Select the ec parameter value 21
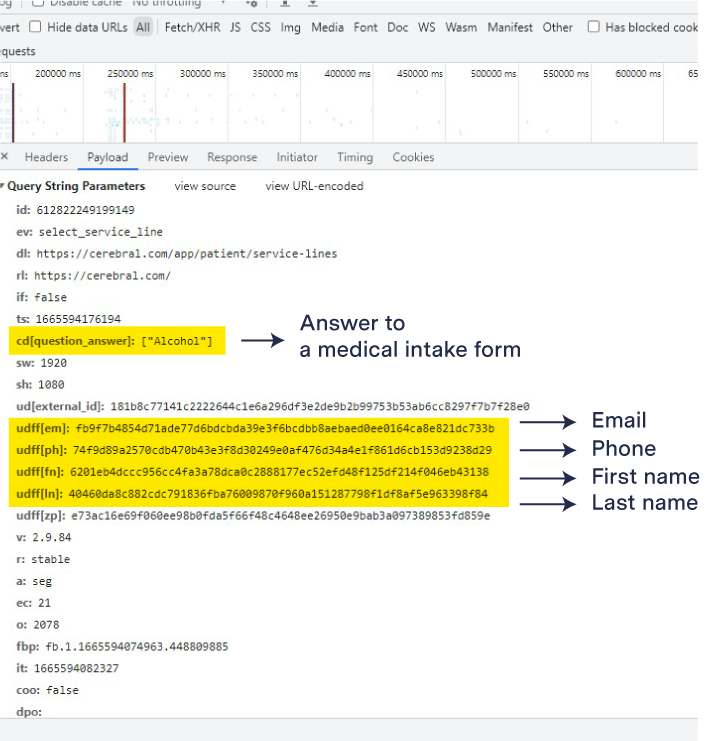This screenshot has height=741, width=721. pos(44,603)
